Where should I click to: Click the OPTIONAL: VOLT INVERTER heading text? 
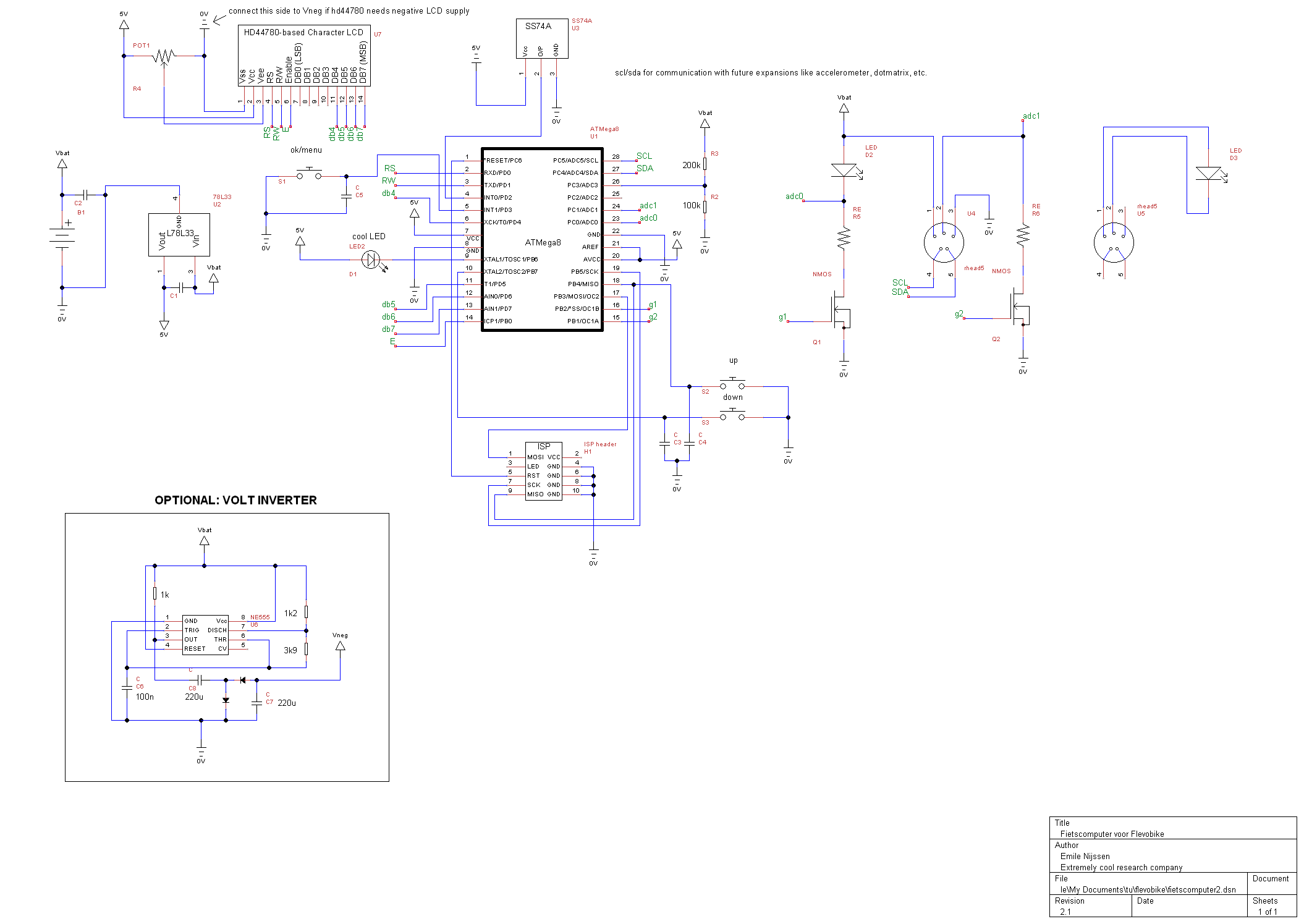pos(235,500)
